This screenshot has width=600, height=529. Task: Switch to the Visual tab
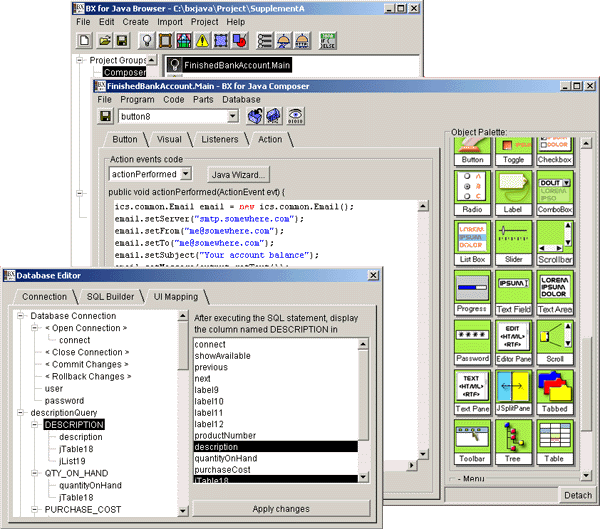(x=169, y=139)
